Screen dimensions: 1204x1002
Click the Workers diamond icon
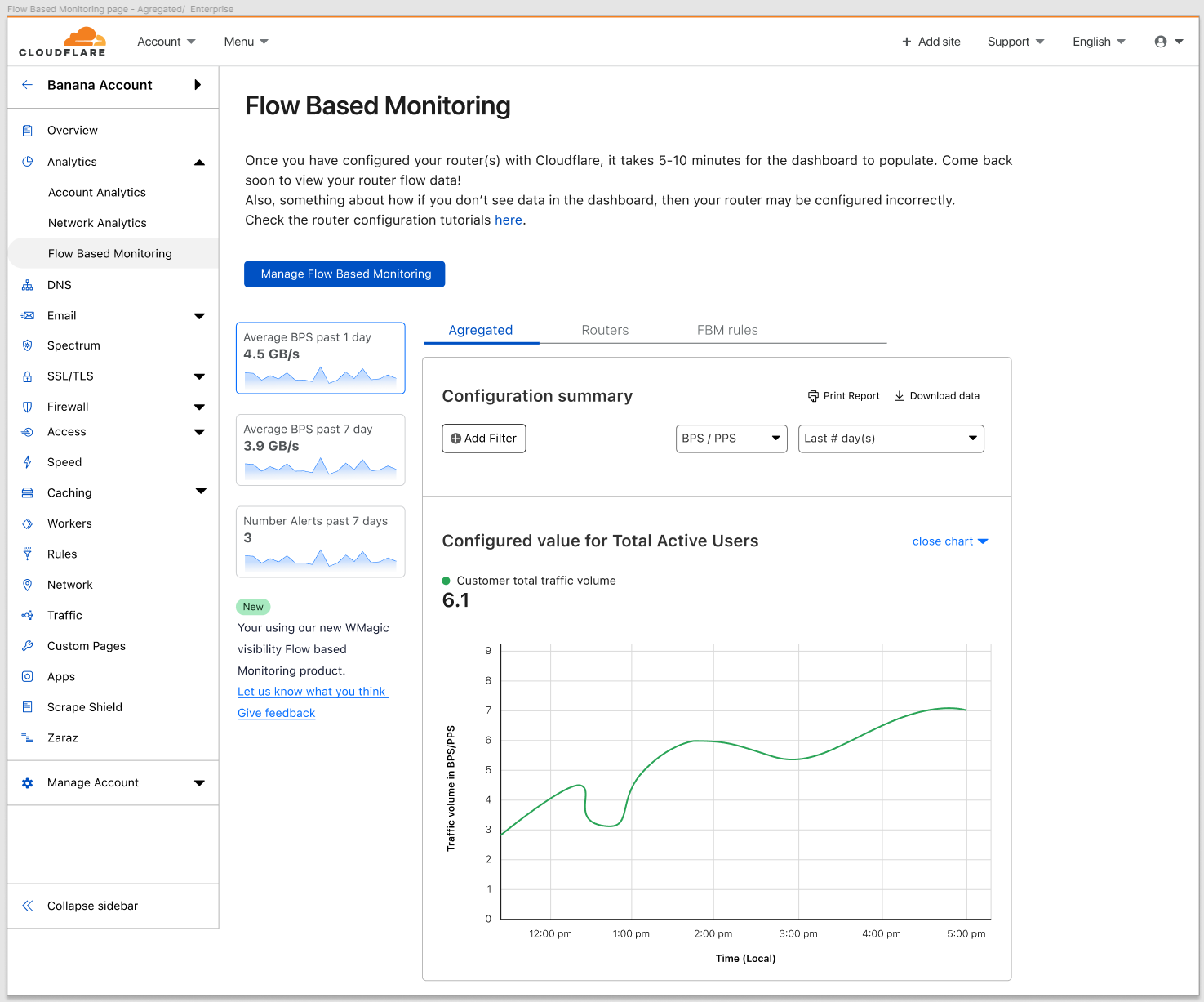[28, 523]
